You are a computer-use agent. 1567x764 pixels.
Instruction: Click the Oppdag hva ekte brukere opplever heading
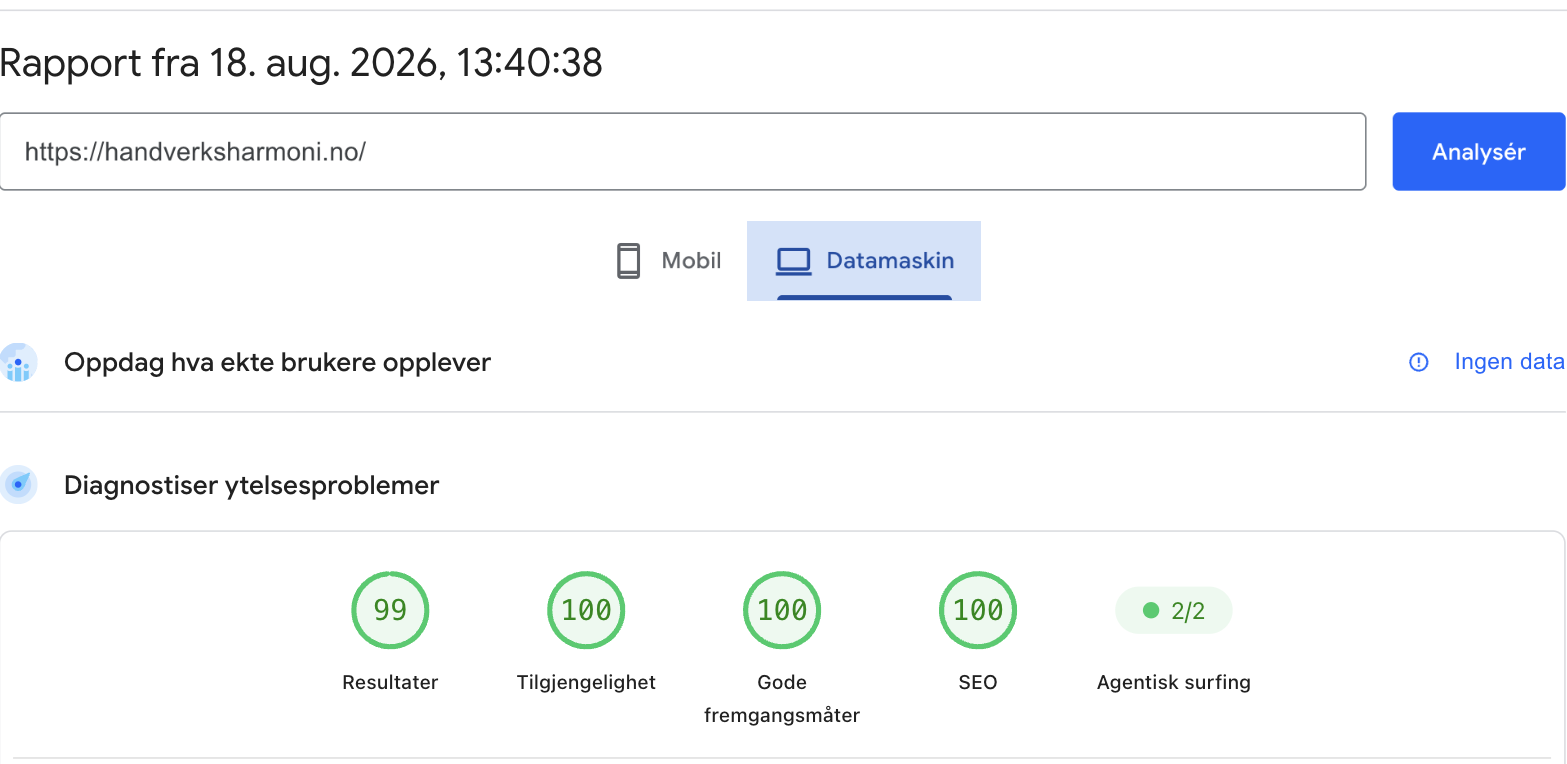[x=277, y=362]
